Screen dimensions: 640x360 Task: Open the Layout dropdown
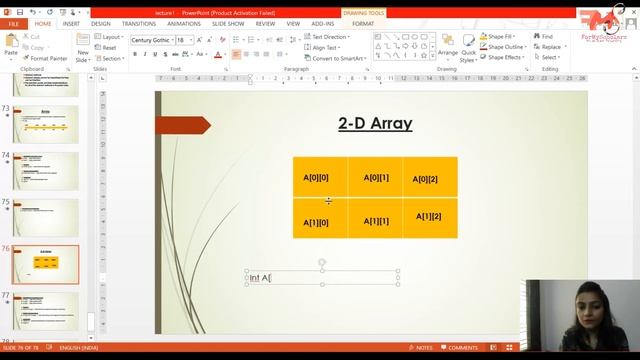point(109,37)
